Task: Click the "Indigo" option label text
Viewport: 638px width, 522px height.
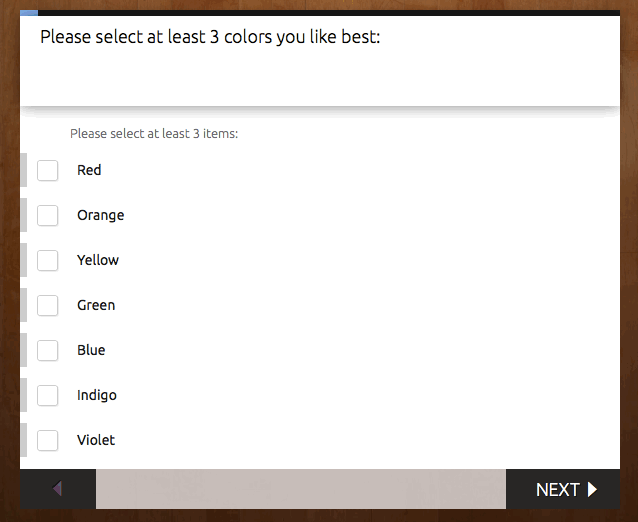Action: pos(97,395)
